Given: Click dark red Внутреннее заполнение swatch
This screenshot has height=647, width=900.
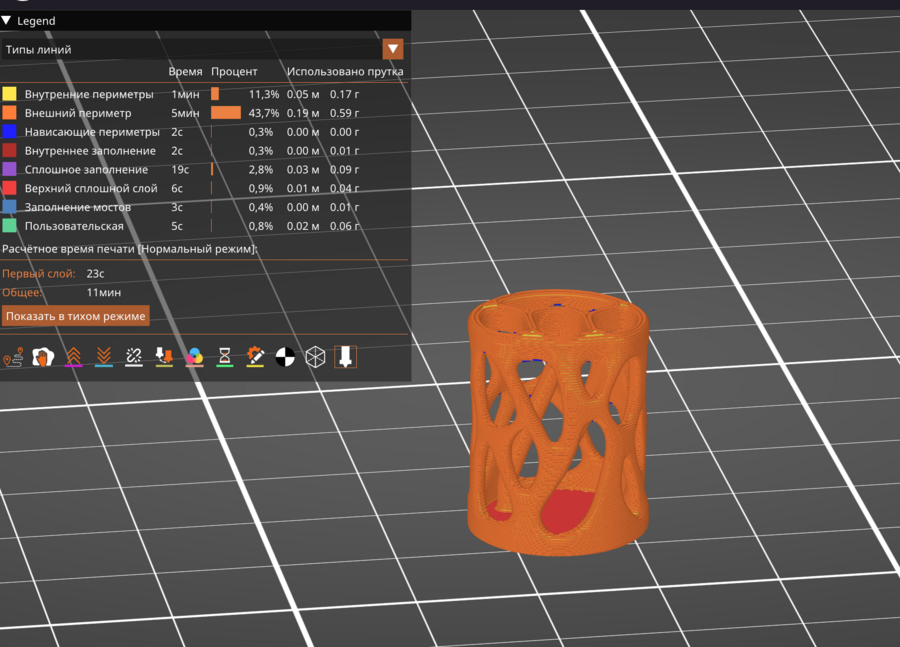Looking at the screenshot, I should coord(10,150).
